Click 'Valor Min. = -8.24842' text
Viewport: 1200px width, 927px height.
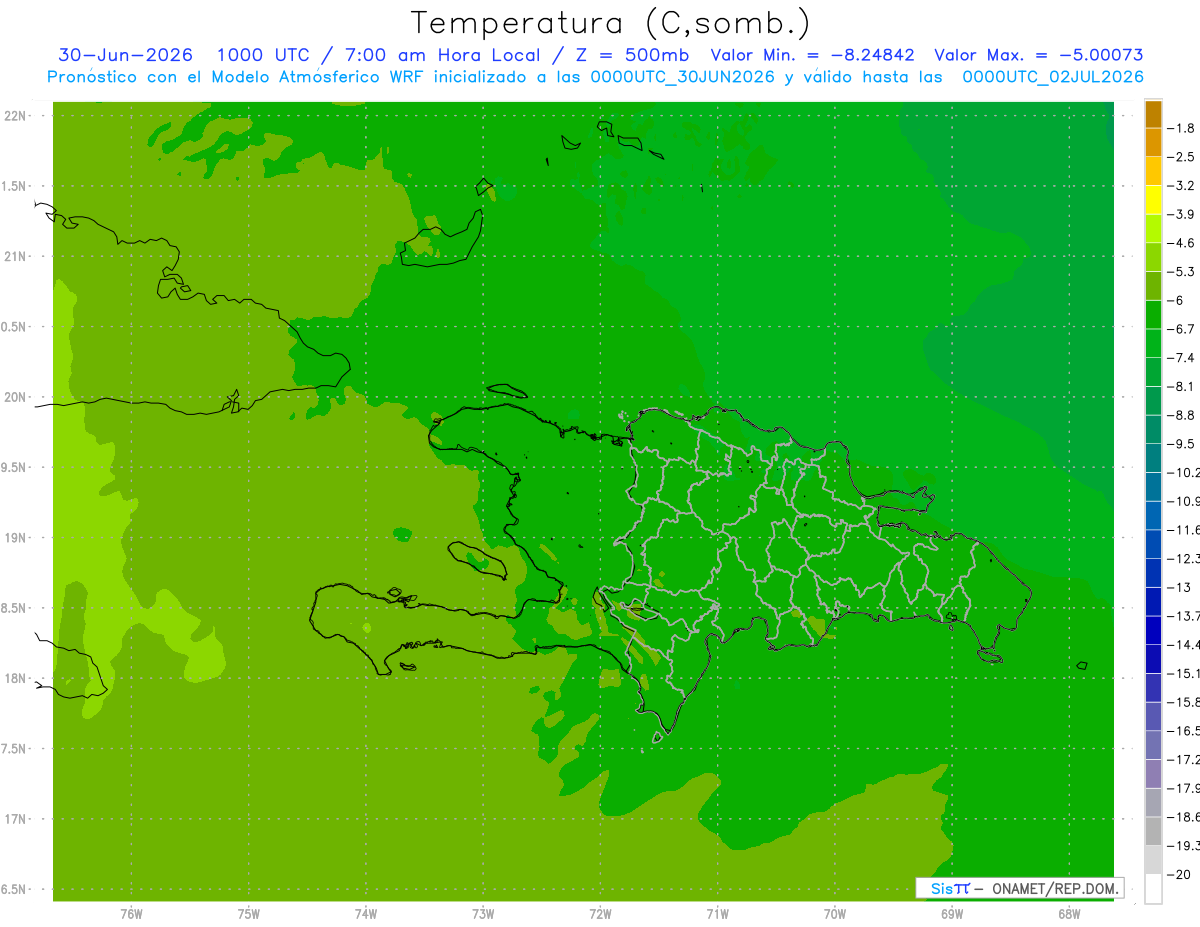(x=812, y=55)
